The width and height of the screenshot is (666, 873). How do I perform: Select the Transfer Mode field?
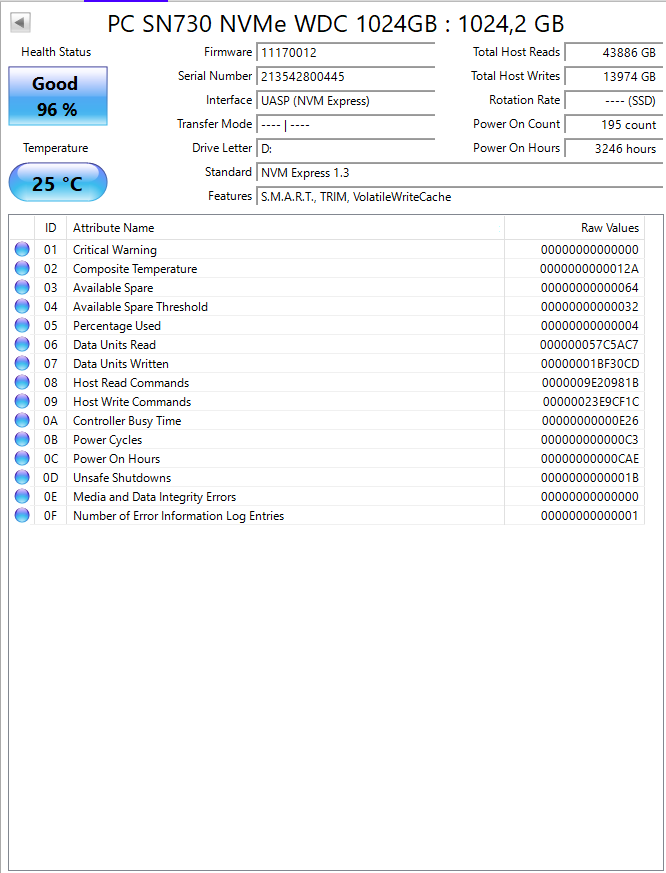tap(346, 125)
